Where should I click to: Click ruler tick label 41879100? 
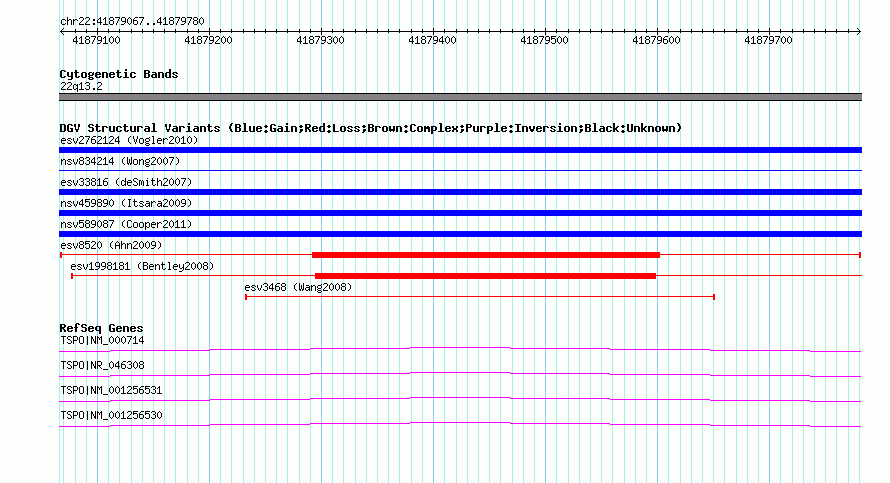pos(96,40)
